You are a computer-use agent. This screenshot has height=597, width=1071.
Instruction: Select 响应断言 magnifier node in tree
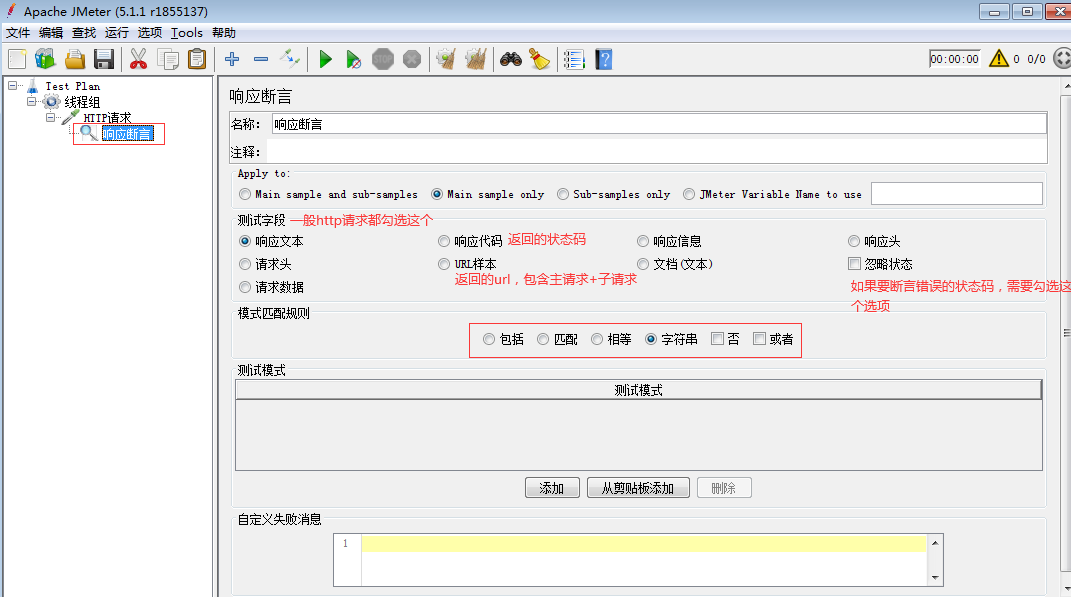pos(128,134)
